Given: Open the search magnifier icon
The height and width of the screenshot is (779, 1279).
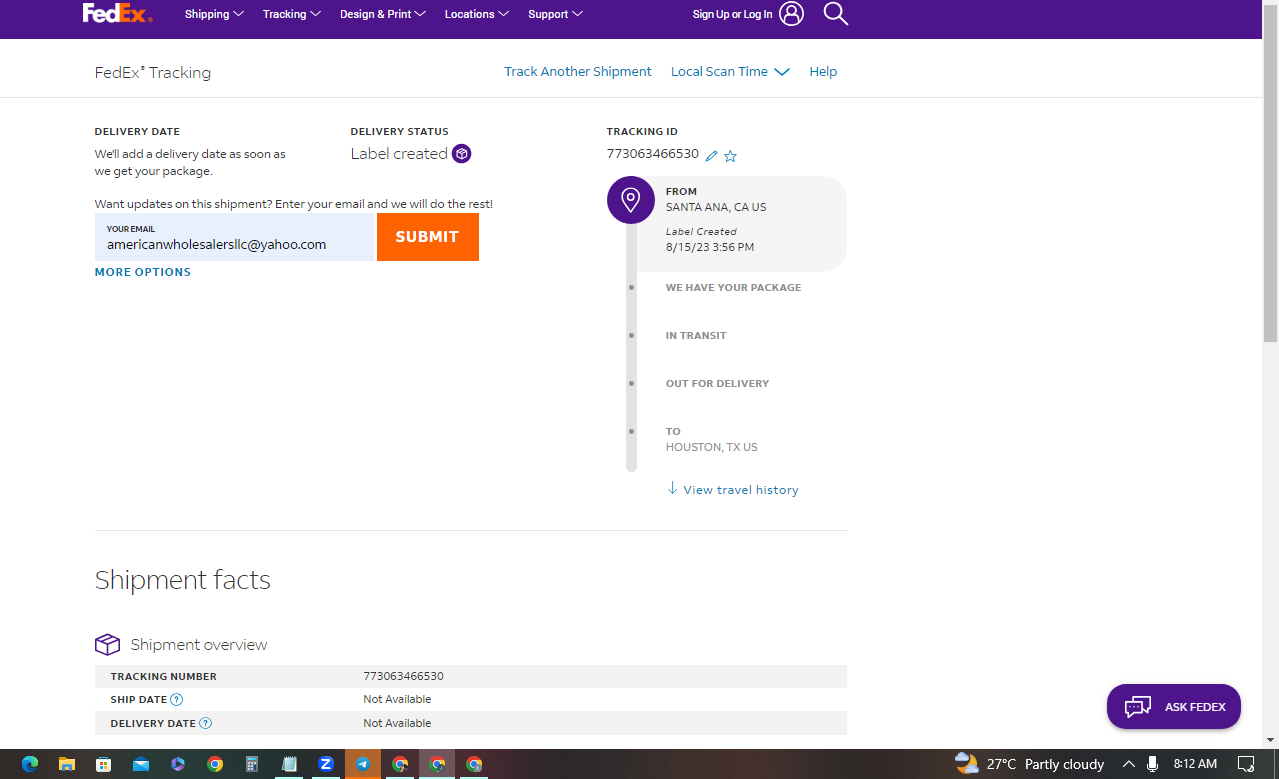Looking at the screenshot, I should [835, 14].
